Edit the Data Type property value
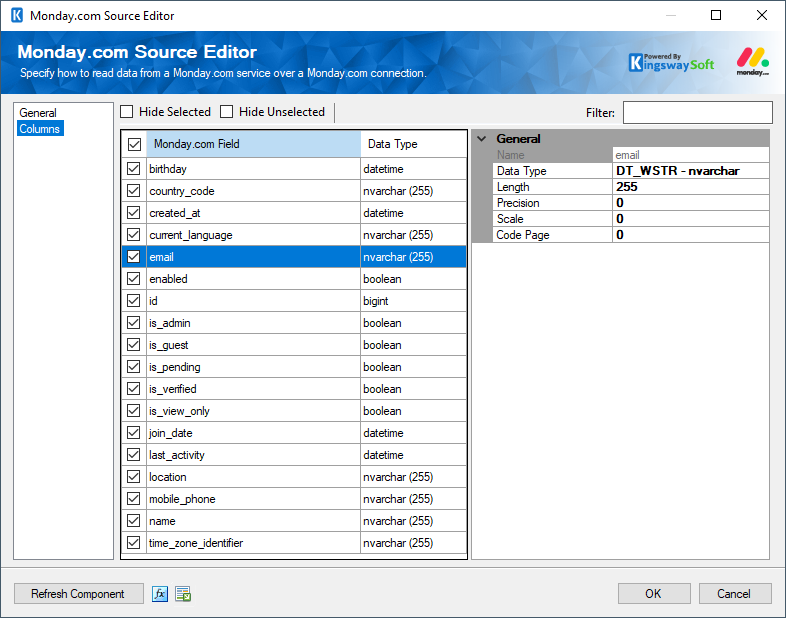This screenshot has height=618, width=786. [x=691, y=171]
